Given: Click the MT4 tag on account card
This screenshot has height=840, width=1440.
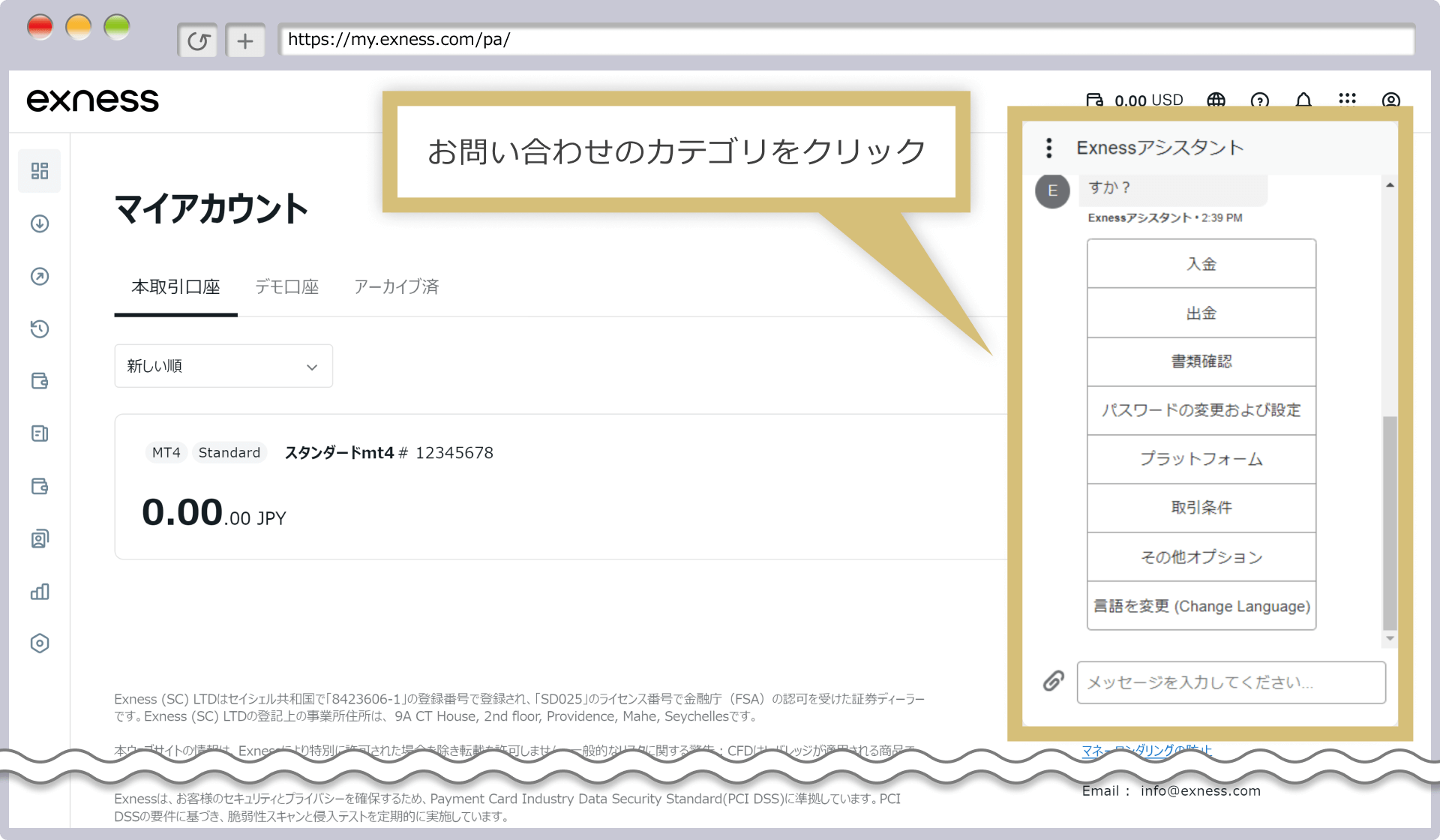Looking at the screenshot, I should tap(166, 453).
